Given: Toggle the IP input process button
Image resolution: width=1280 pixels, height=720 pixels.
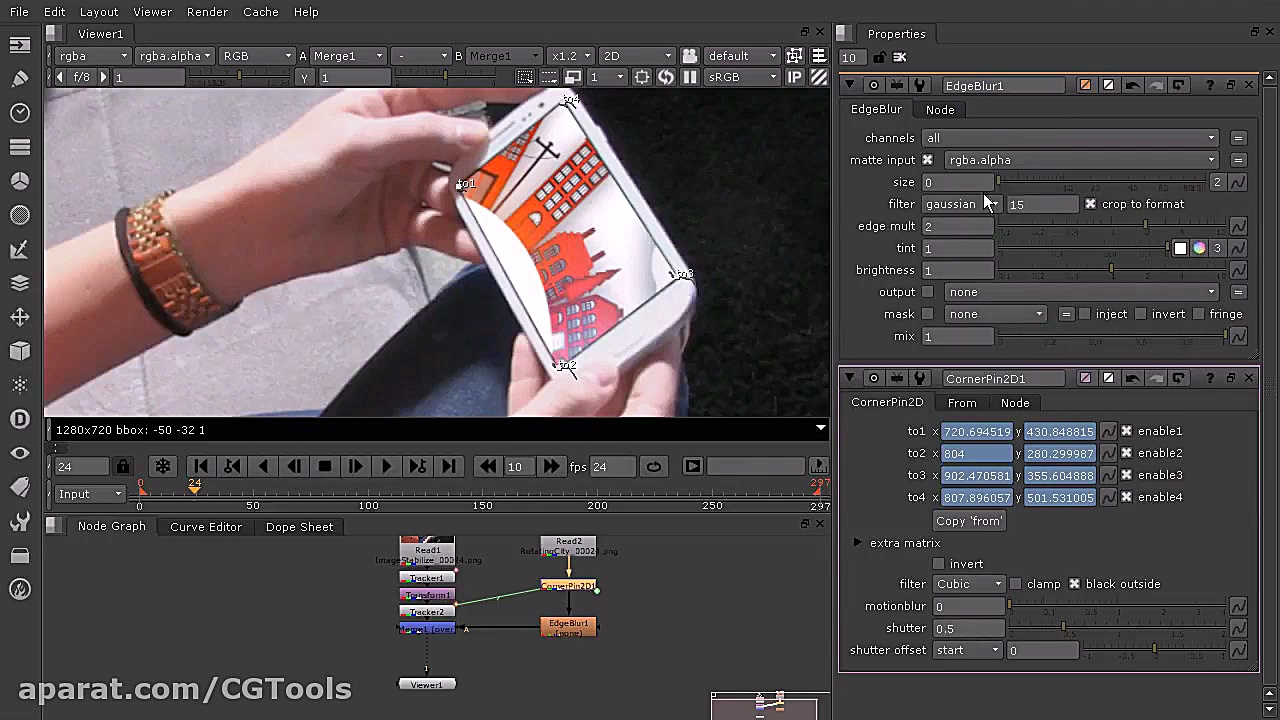Looking at the screenshot, I should tap(795, 77).
